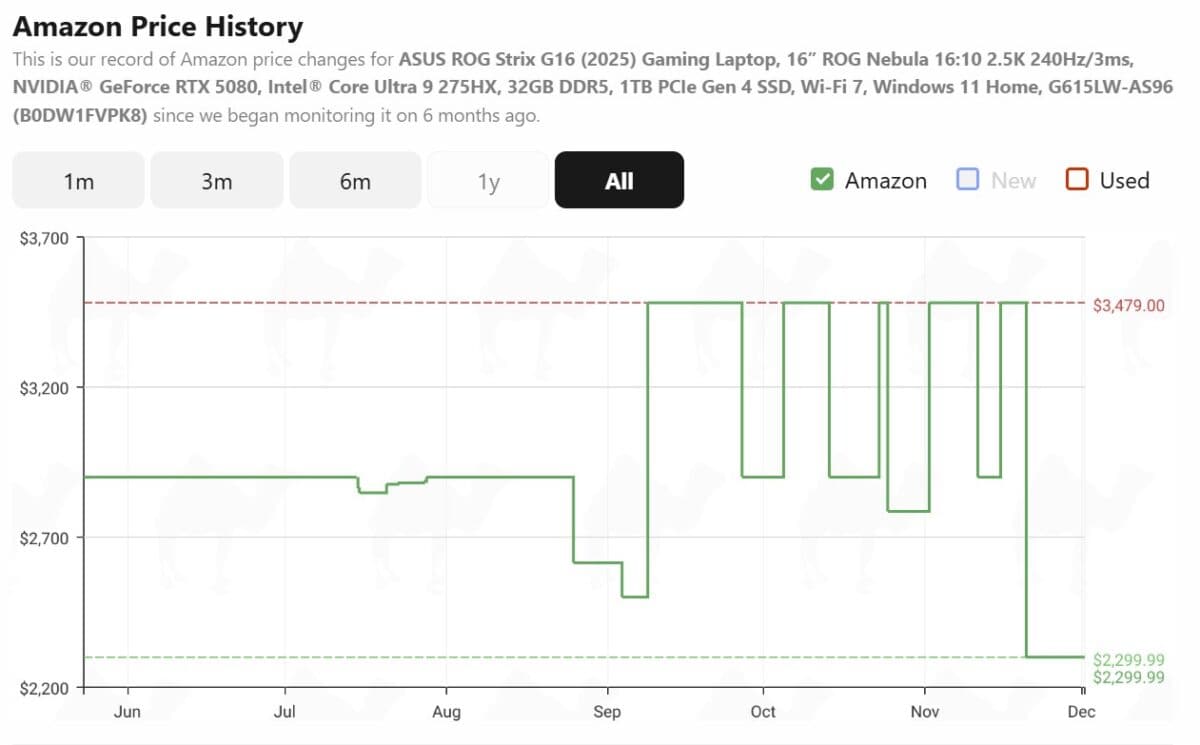Viewport: 1200px width, 745px height.
Task: Click the Dec label on the time axis
Action: (1081, 711)
